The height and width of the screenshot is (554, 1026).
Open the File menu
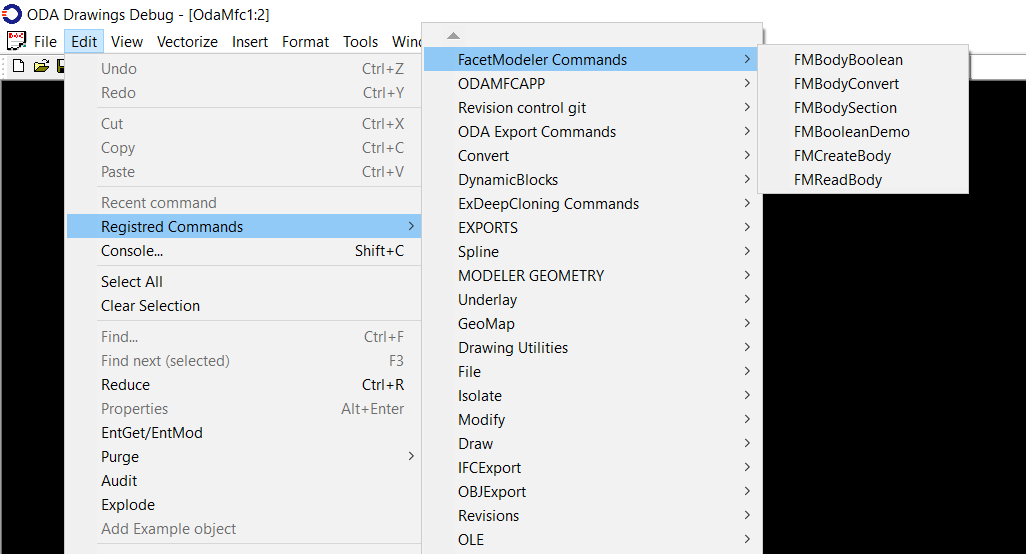pyautogui.click(x=45, y=42)
